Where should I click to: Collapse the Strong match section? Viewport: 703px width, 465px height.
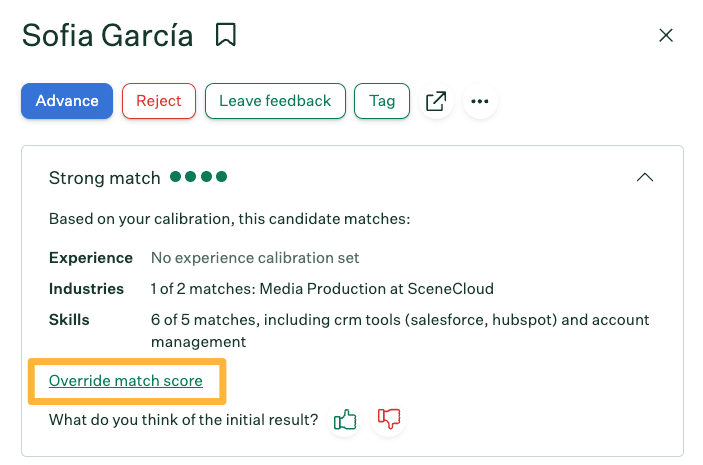tap(645, 178)
